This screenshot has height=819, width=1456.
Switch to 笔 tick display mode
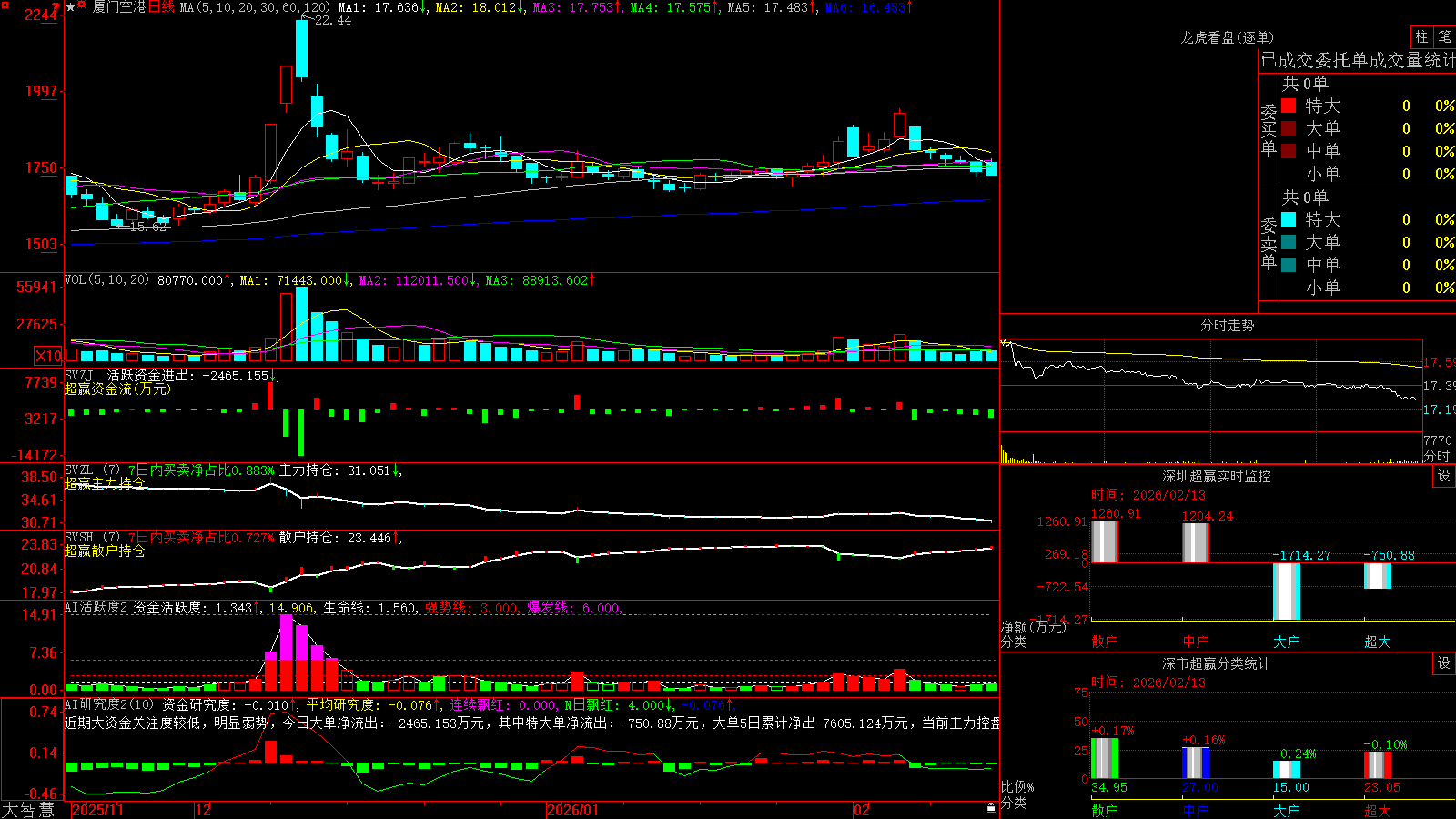tap(1445, 37)
